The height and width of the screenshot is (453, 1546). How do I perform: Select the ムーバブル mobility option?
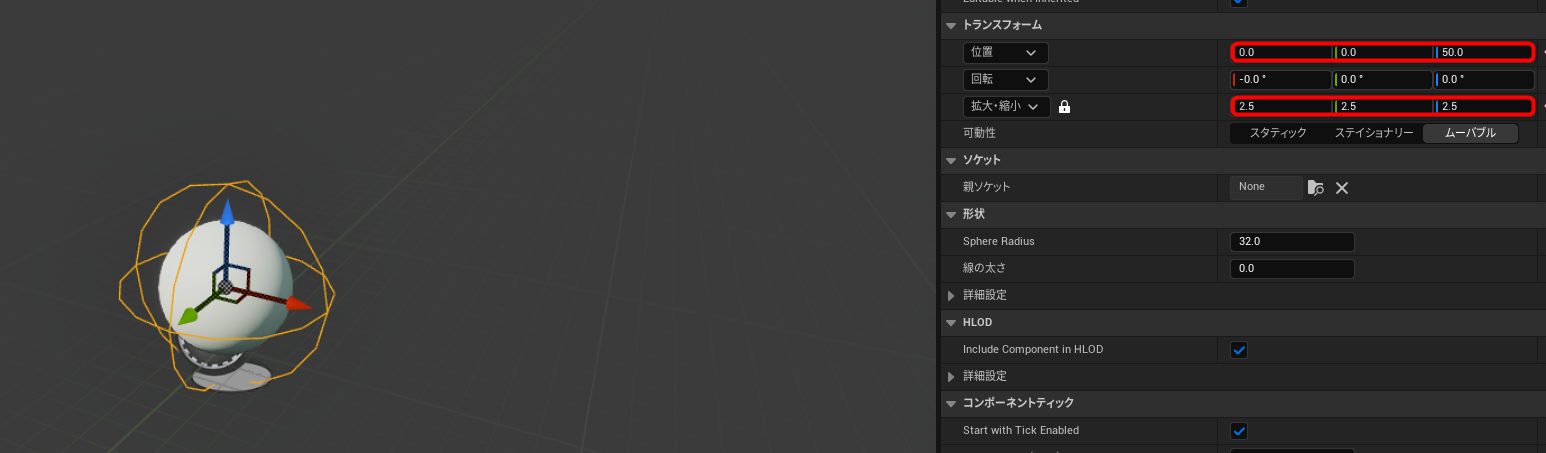click(x=1470, y=133)
